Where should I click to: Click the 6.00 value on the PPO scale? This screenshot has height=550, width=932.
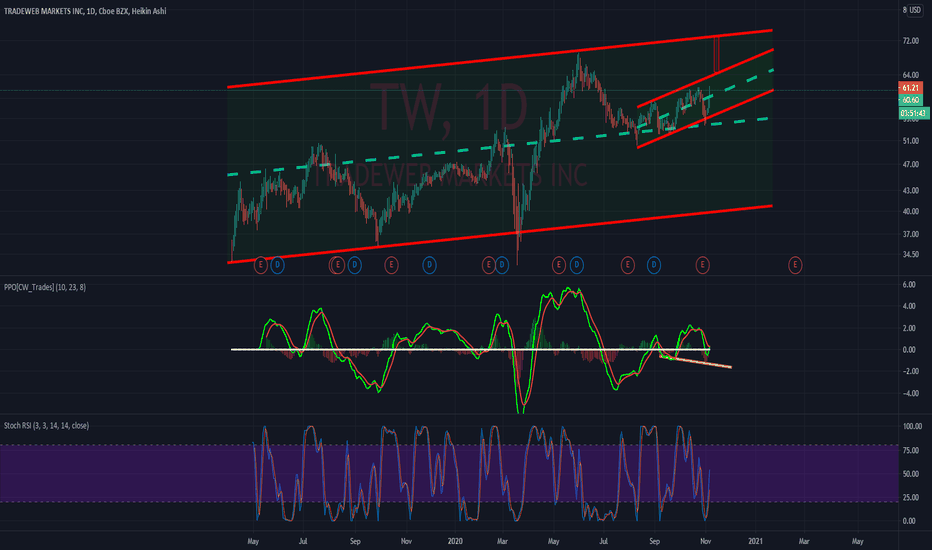(x=909, y=285)
